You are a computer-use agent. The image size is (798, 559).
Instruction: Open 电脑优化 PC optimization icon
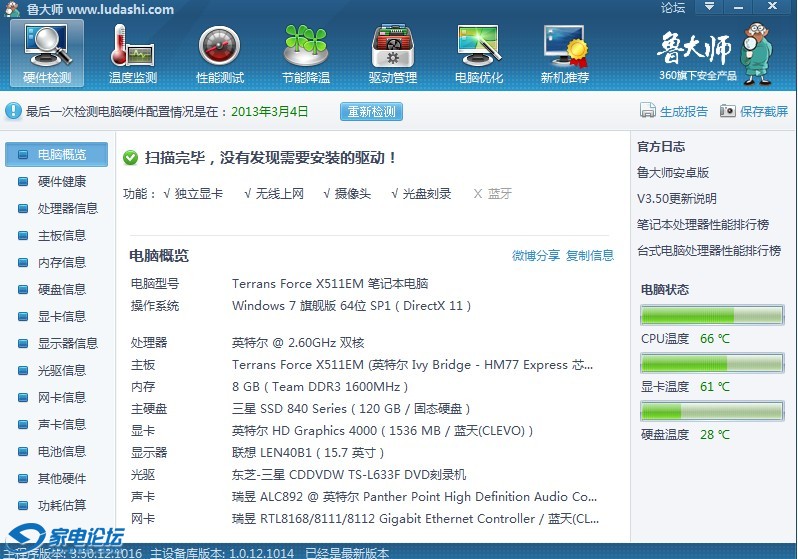[478, 53]
